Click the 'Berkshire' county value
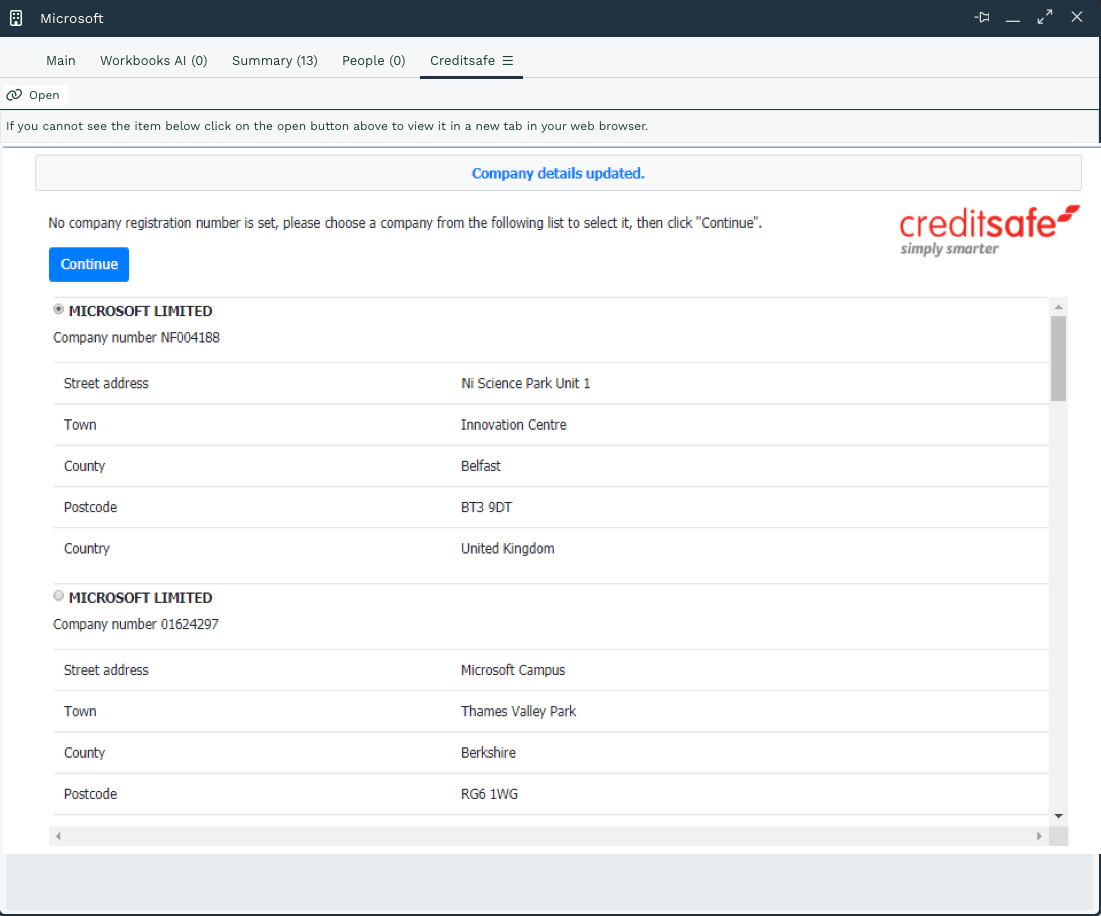 [x=488, y=753]
